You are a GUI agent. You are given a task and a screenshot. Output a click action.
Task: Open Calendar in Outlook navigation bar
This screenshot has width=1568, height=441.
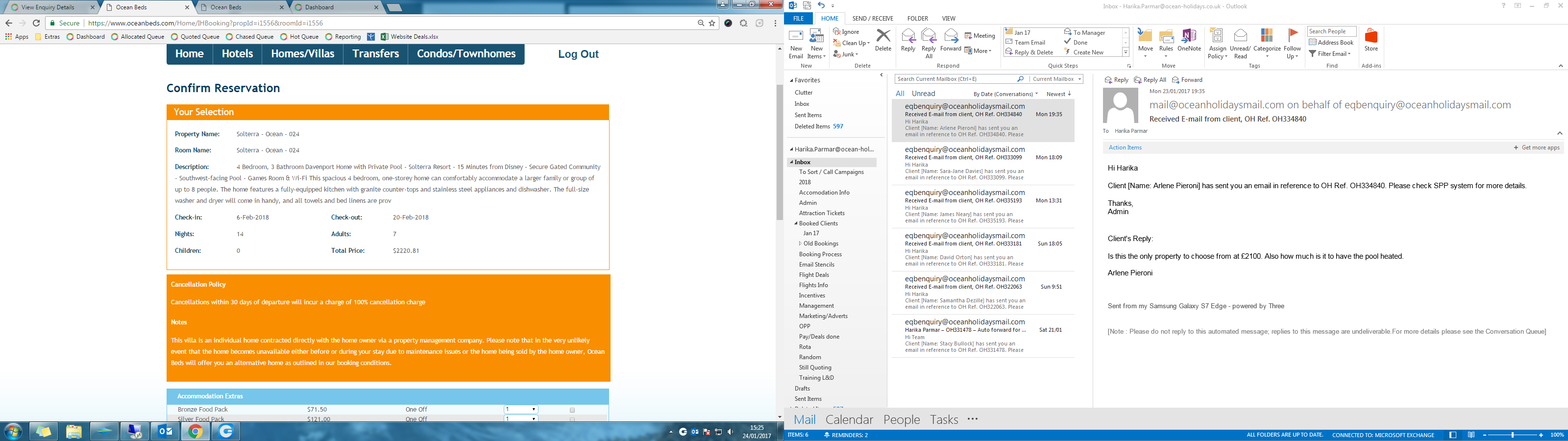[849, 419]
